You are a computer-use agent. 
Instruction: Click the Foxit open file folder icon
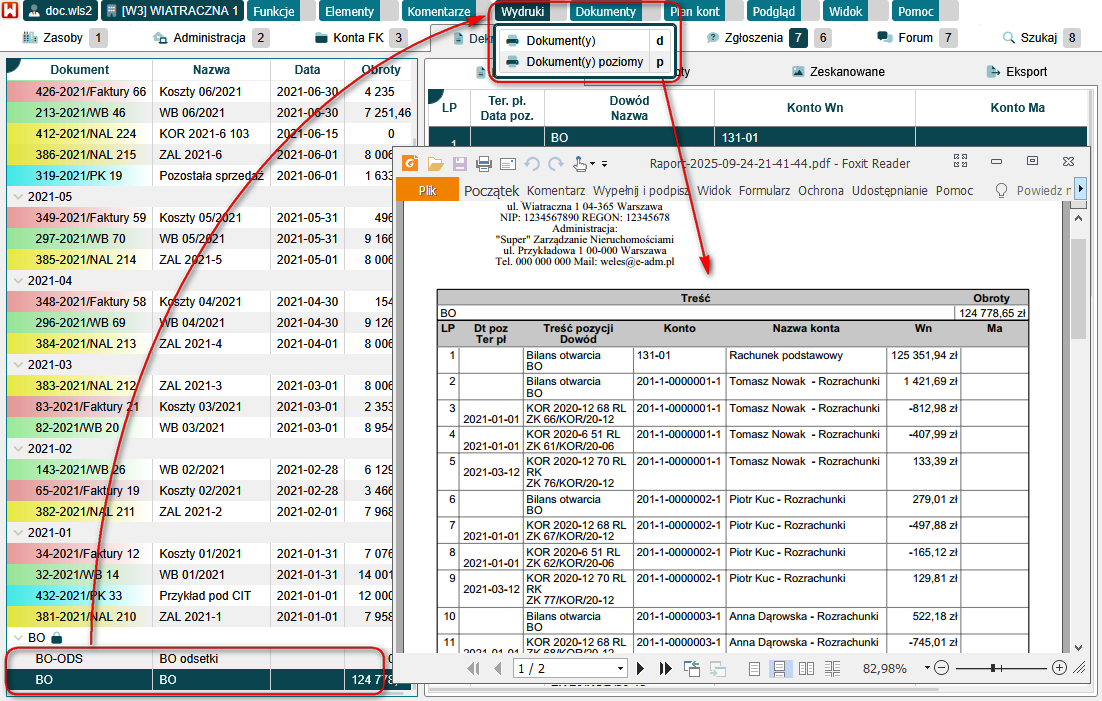point(435,164)
